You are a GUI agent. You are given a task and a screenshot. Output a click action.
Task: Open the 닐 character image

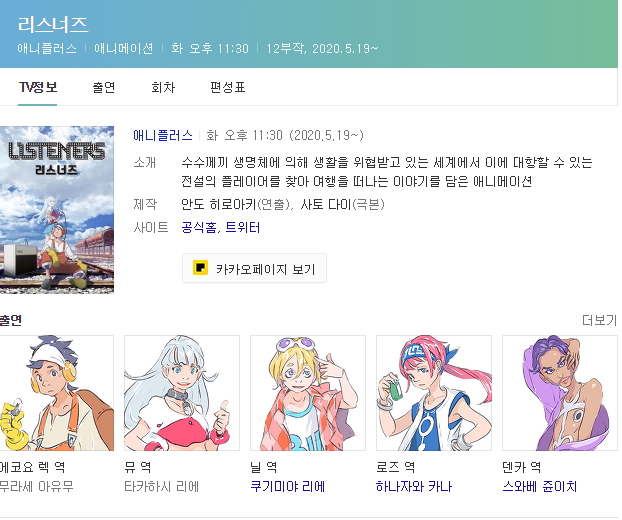[308, 393]
